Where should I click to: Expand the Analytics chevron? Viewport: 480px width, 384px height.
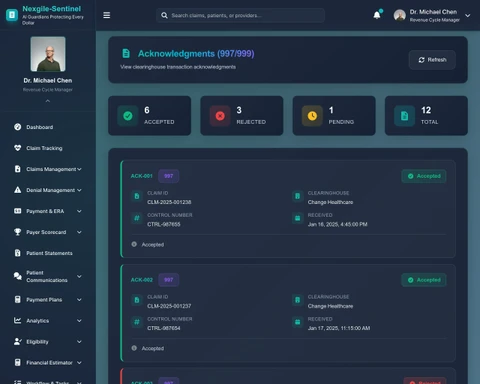pyautogui.click(x=79, y=320)
